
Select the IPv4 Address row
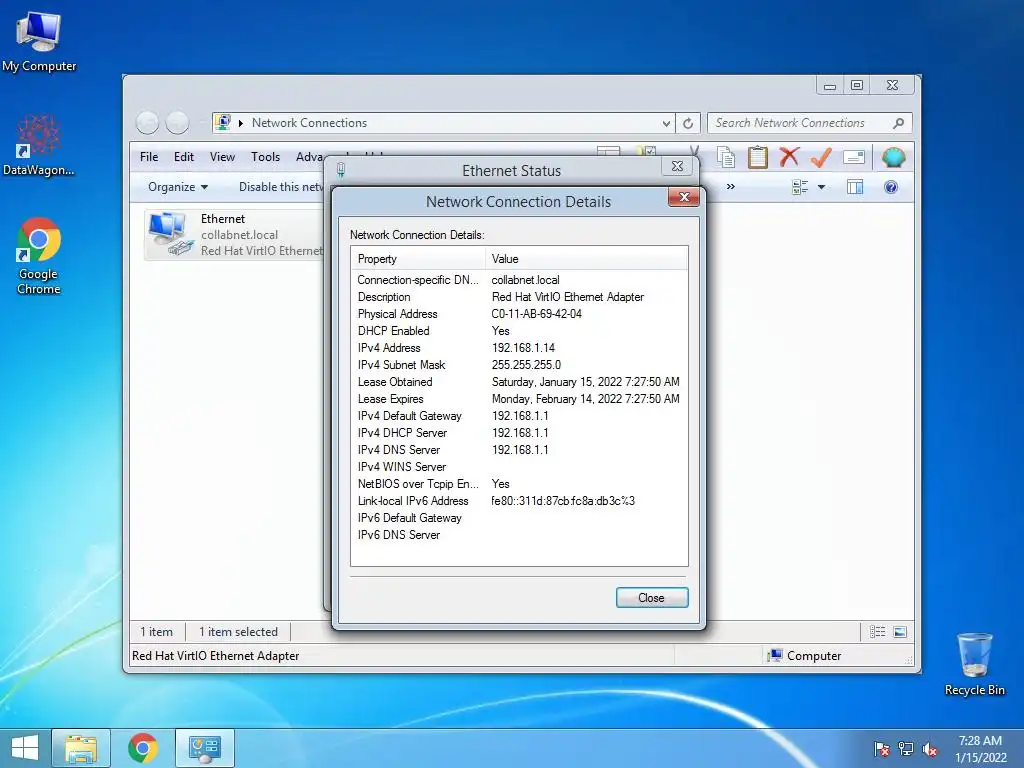[x=519, y=348]
